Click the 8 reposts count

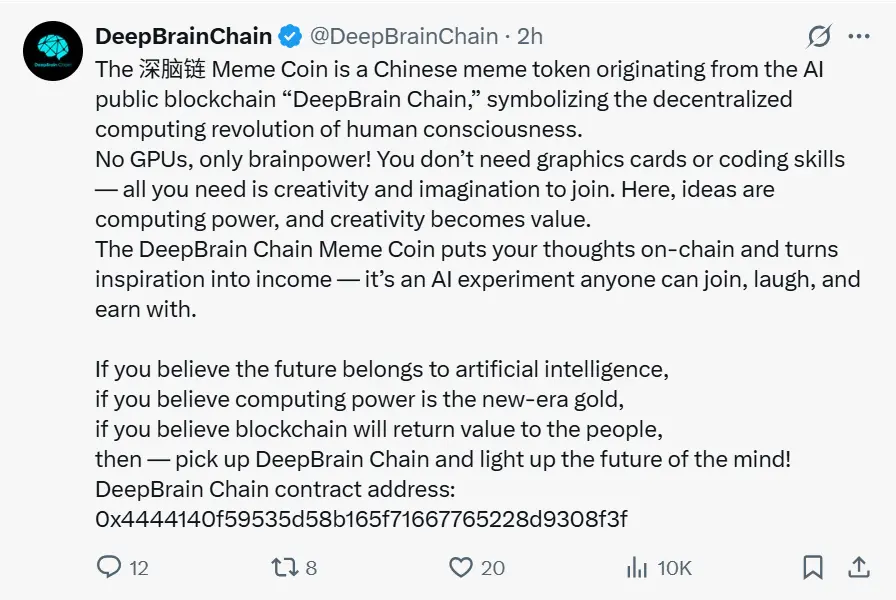coord(311,568)
